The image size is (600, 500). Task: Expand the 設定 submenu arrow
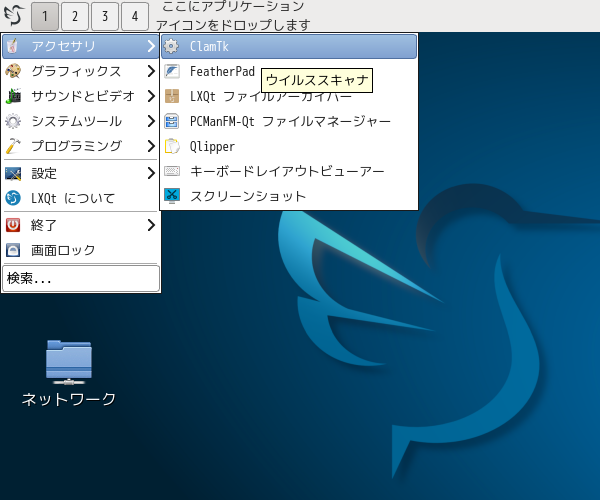(x=151, y=174)
